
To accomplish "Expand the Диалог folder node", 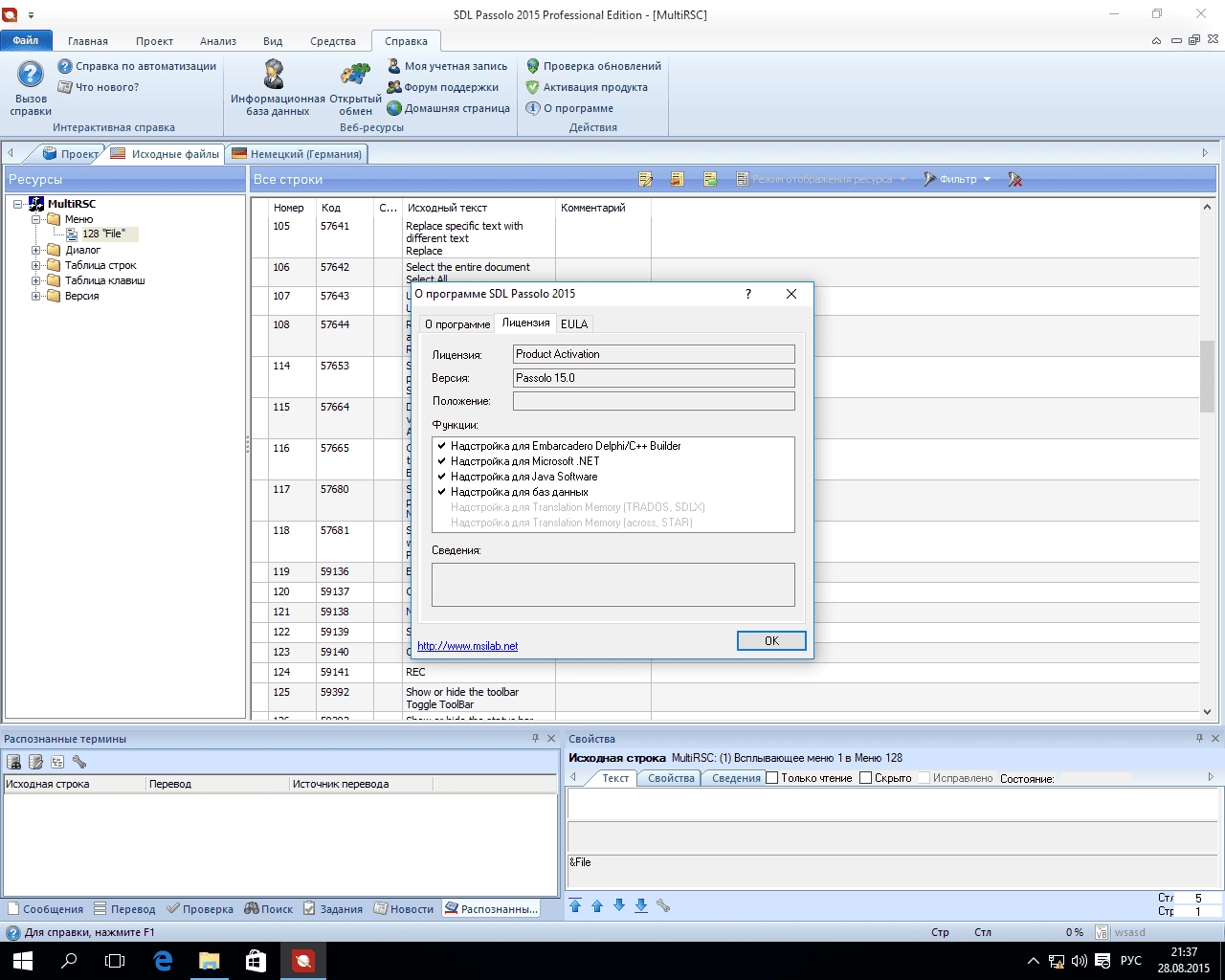I will pyautogui.click(x=35, y=250).
